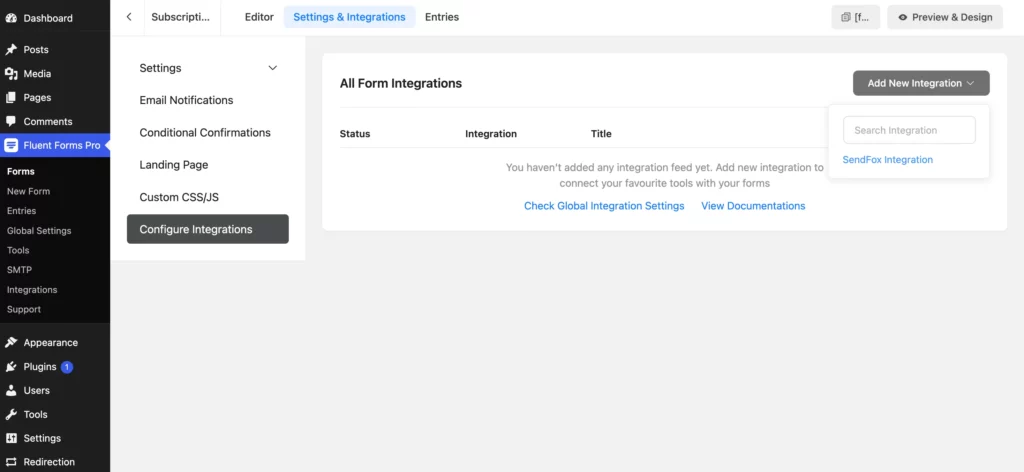Select the Settings & Integrations tab
Screen dimensions: 1024x472
coord(349,17)
